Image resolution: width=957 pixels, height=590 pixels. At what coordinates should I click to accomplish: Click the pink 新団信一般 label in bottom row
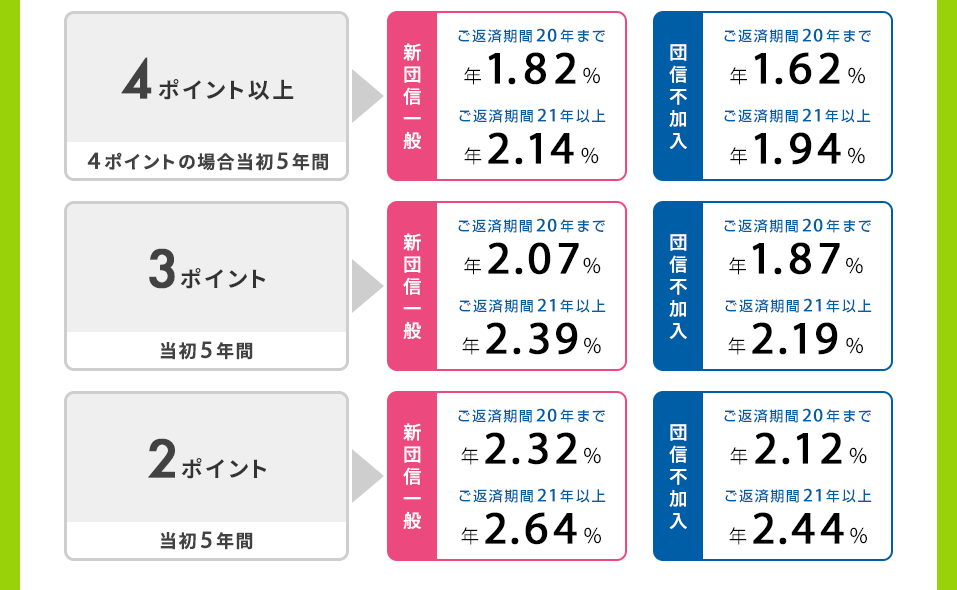412,476
